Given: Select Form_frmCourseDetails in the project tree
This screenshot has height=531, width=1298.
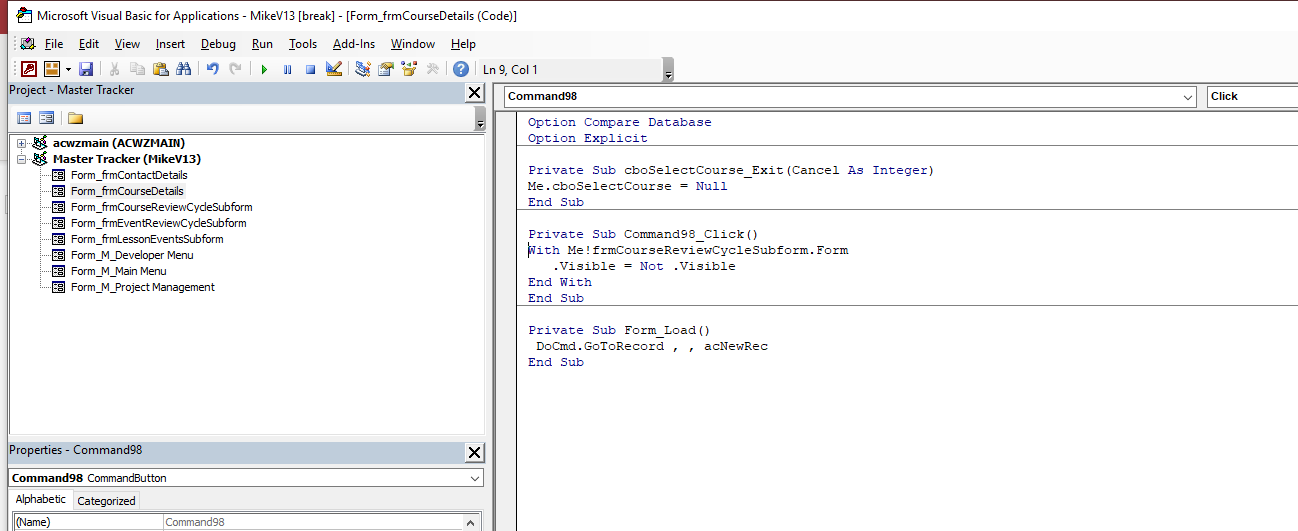Looking at the screenshot, I should [x=127, y=191].
